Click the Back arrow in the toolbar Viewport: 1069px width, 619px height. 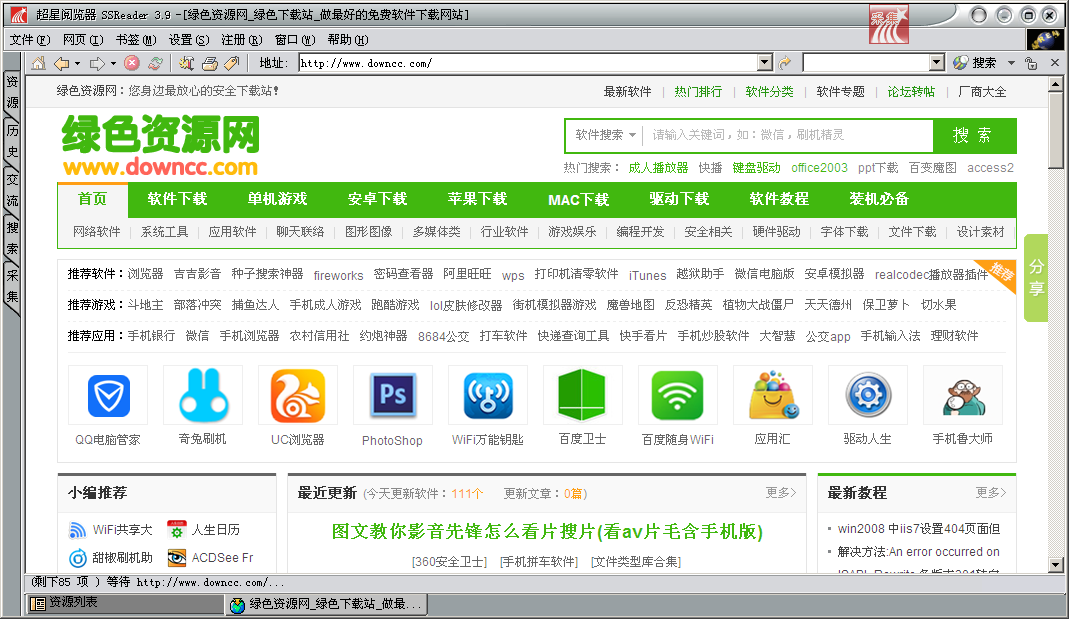62,63
